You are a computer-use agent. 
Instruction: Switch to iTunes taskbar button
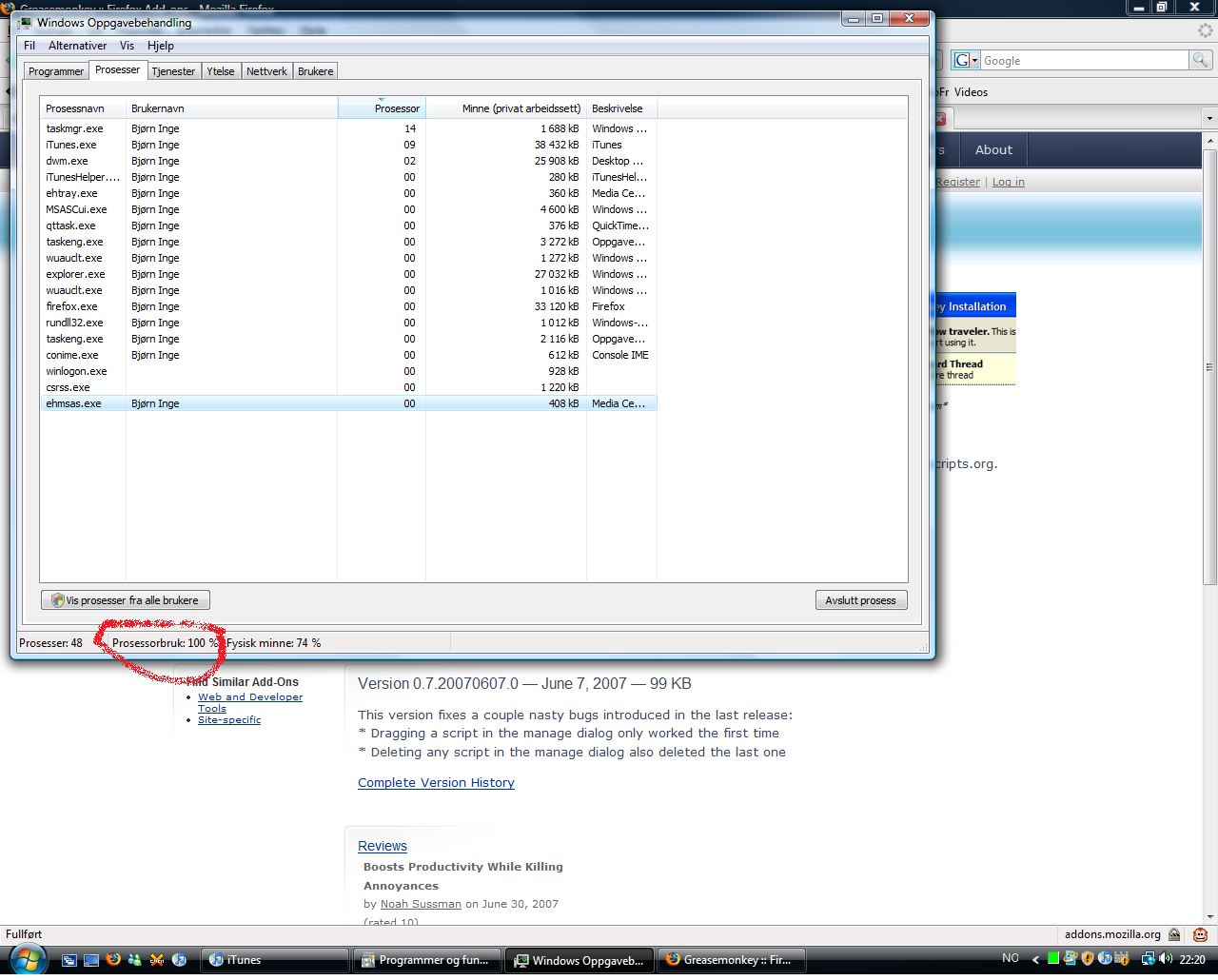(x=276, y=960)
